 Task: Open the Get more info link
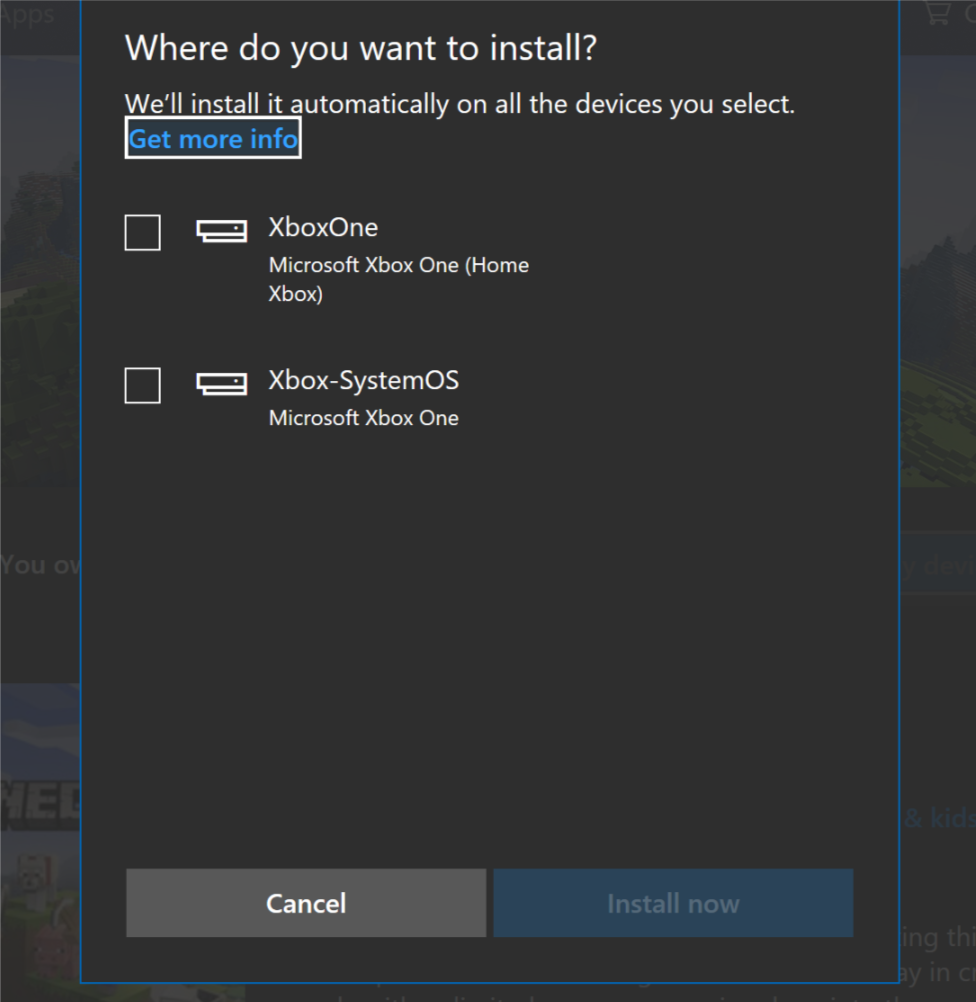point(213,139)
